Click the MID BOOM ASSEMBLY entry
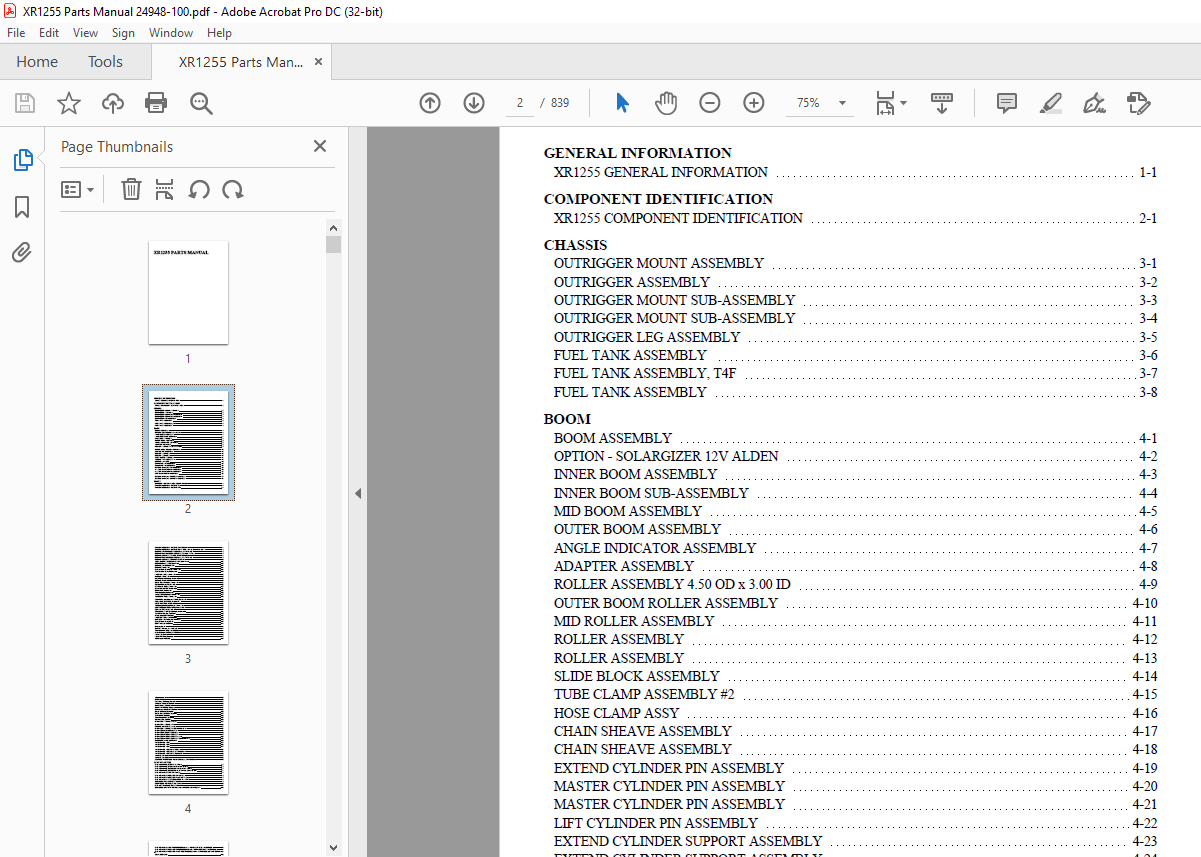1201x857 pixels. click(855, 511)
